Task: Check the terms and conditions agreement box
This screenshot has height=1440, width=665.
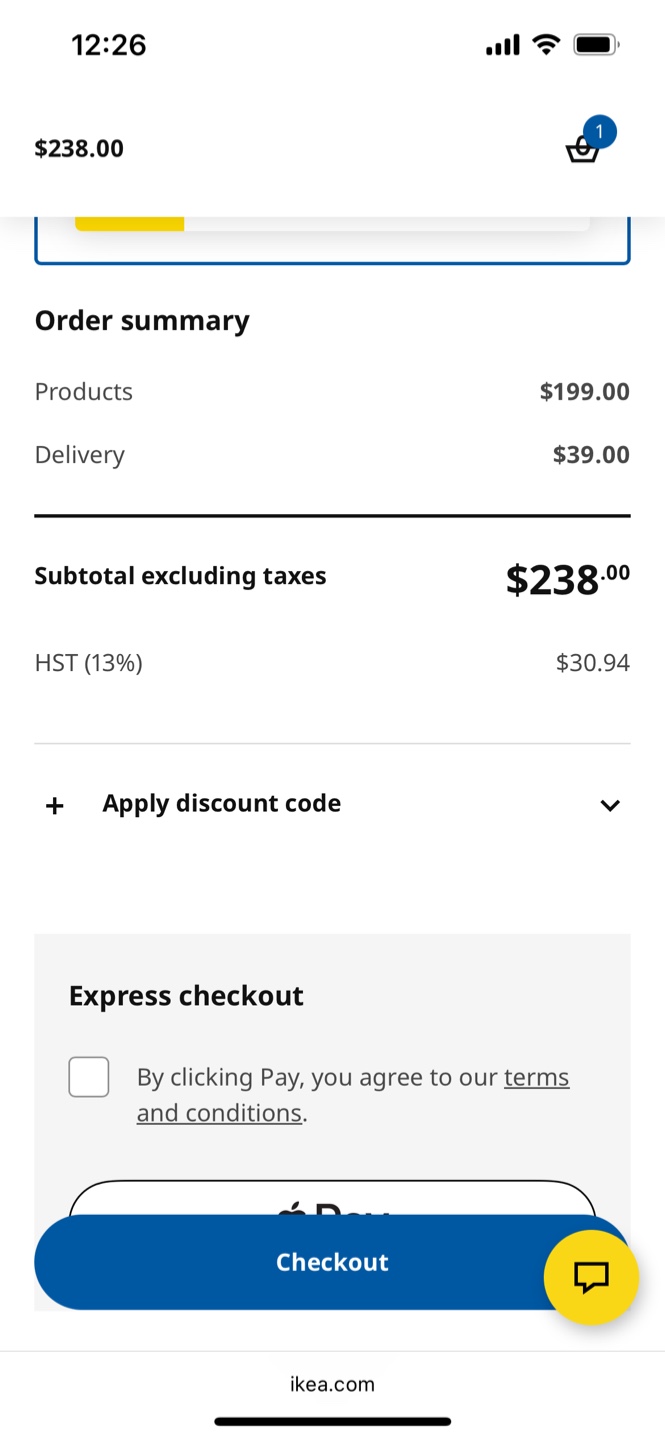Action: (89, 1077)
